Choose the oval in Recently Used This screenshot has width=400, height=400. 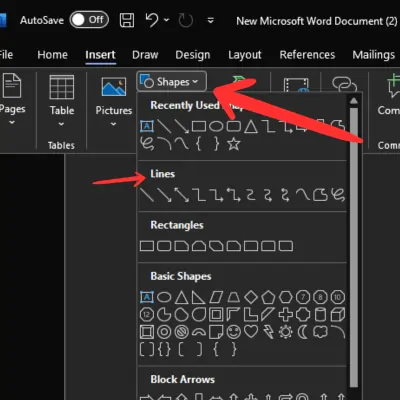(x=216, y=126)
